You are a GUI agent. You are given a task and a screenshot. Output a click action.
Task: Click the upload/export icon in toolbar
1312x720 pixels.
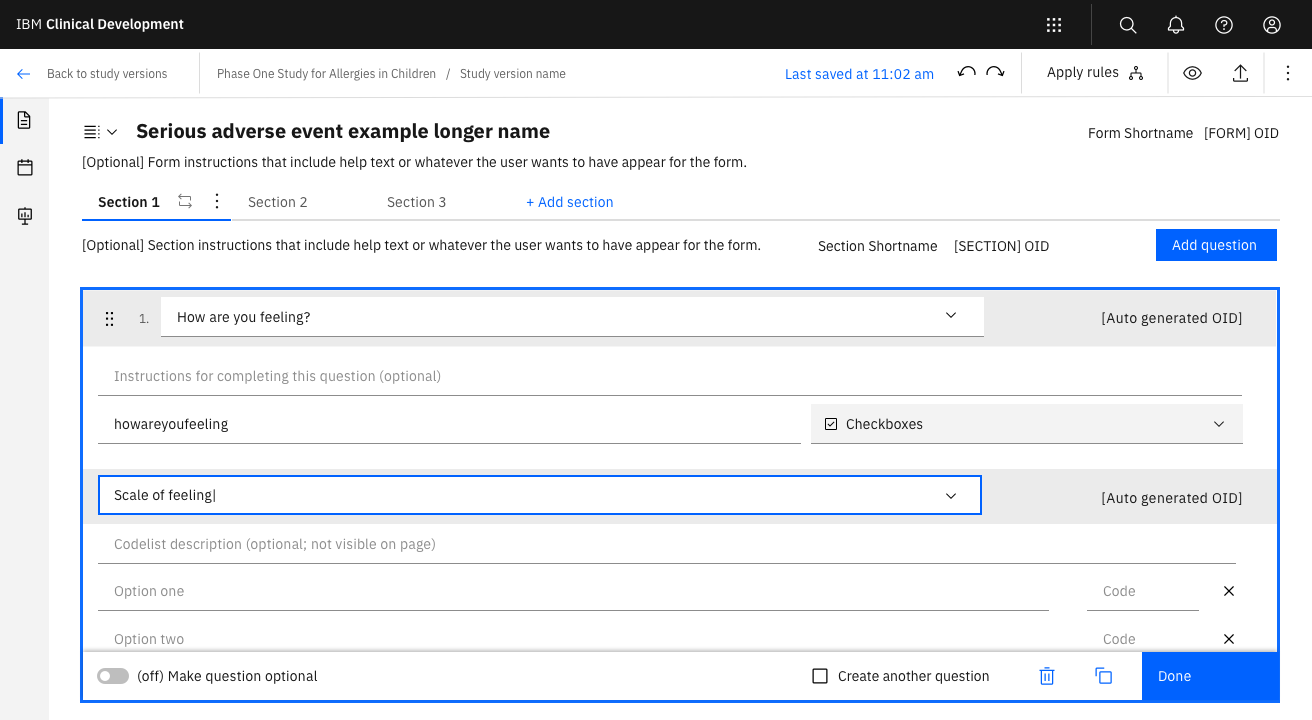[x=1240, y=73]
